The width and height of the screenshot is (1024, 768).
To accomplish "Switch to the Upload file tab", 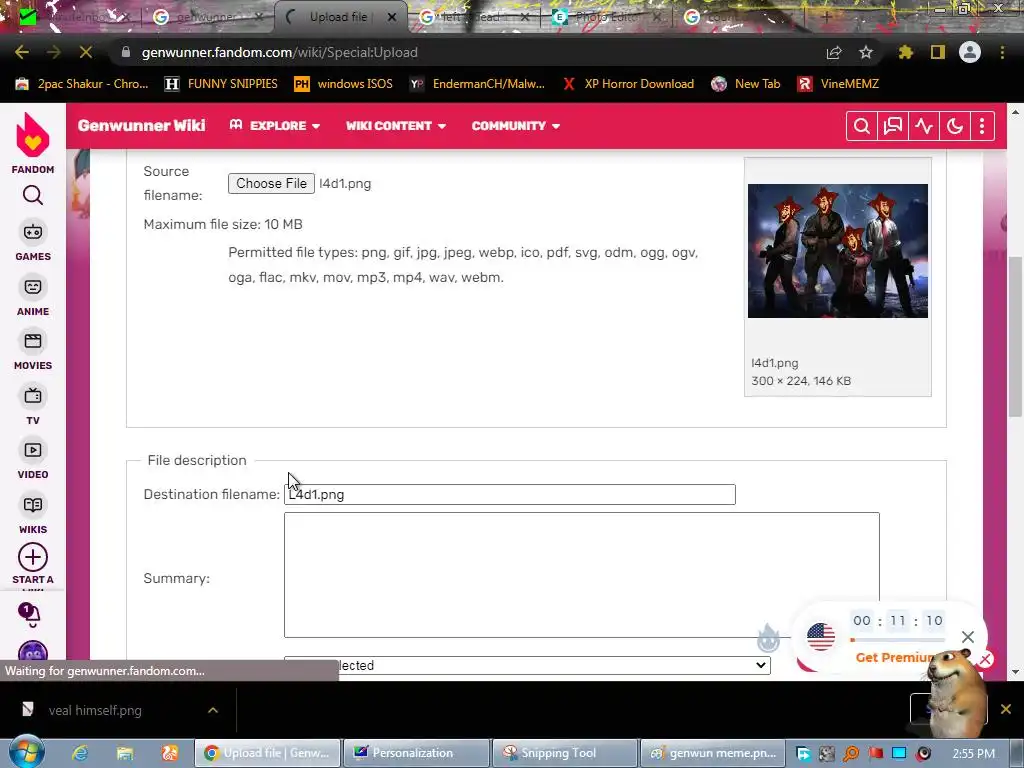I will pos(336,17).
